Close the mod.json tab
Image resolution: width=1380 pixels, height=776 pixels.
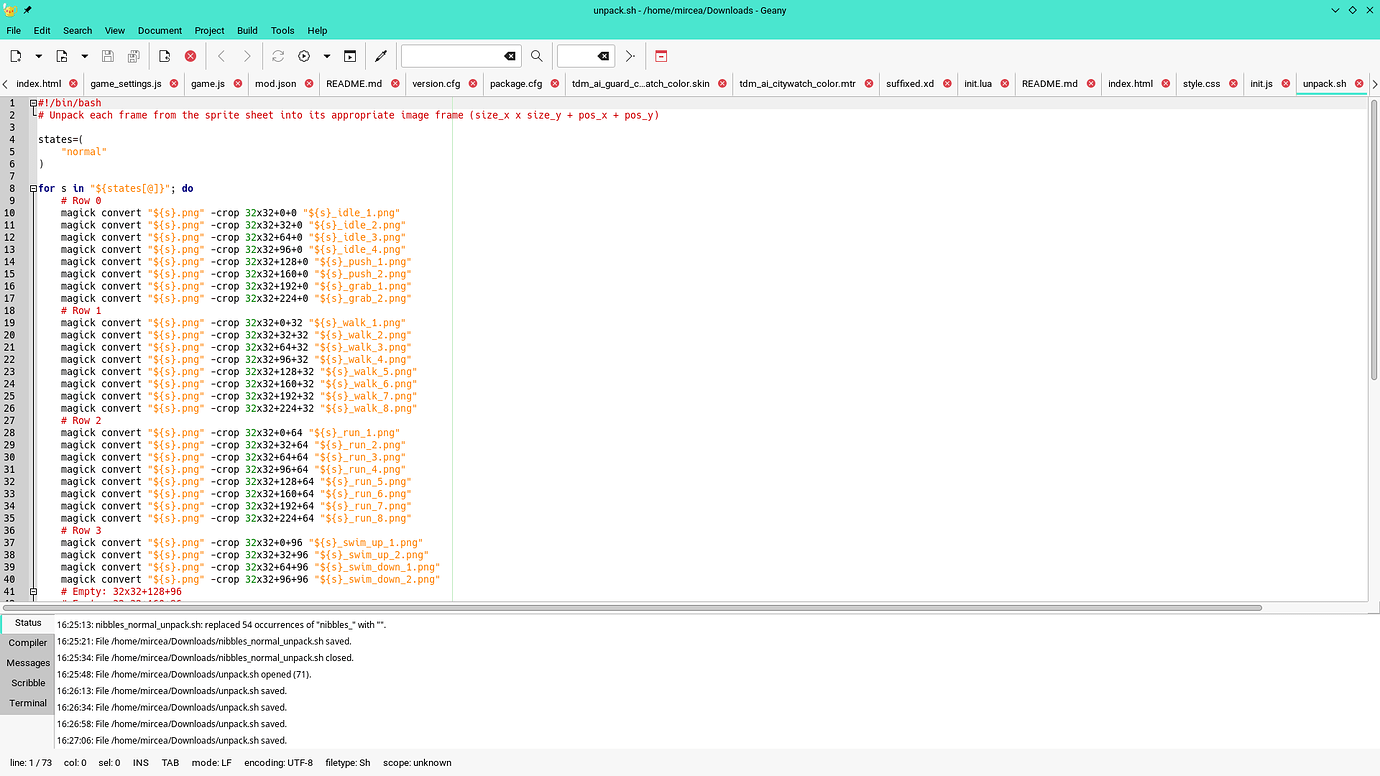click(309, 84)
